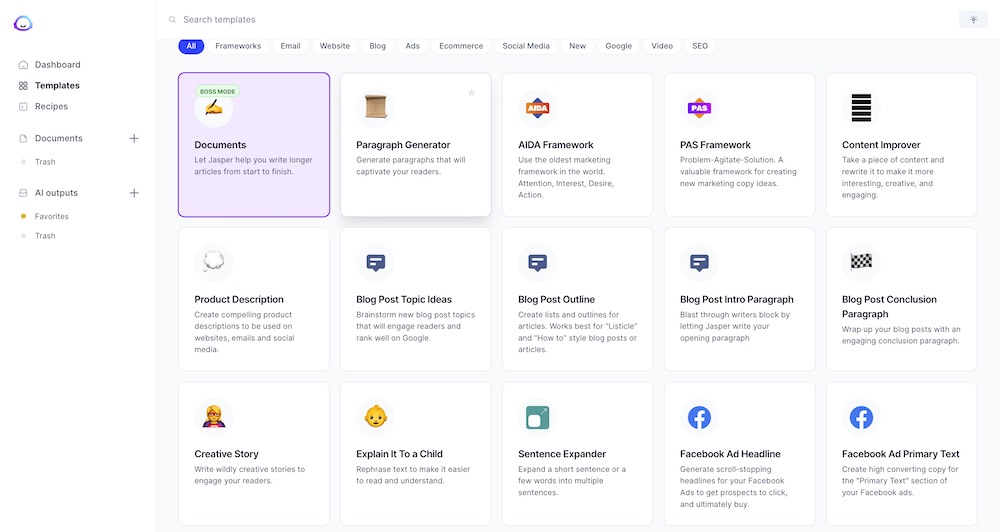Click the Documents file icon in sidebar
Image resolution: width=1000 pixels, height=532 pixels.
(23, 138)
